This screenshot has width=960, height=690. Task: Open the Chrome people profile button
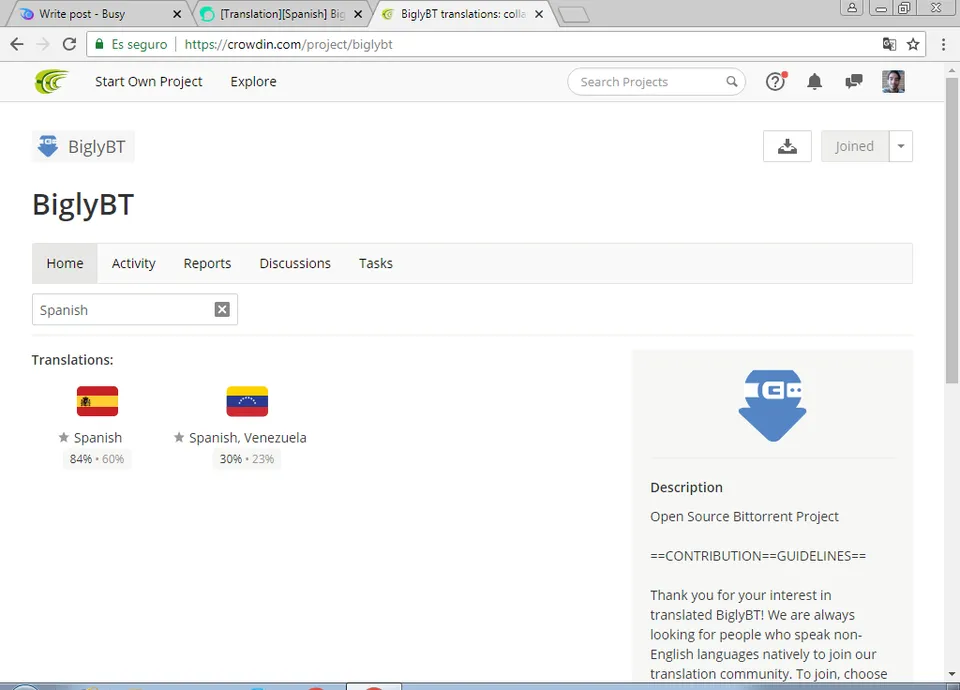coord(852,8)
